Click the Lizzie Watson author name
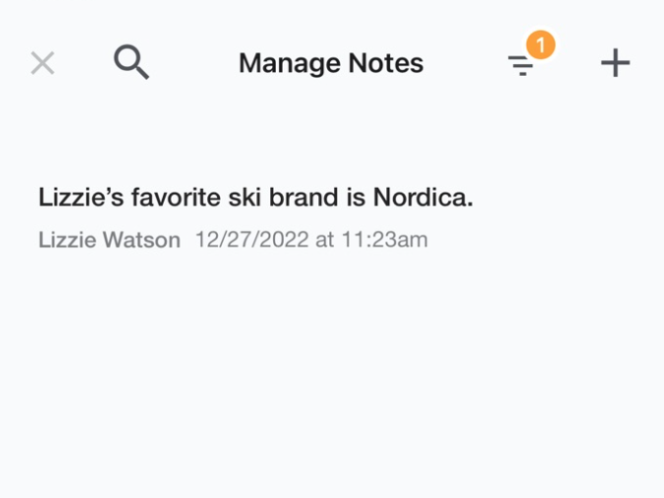Screen dimensions: 664x498 click(x=110, y=240)
